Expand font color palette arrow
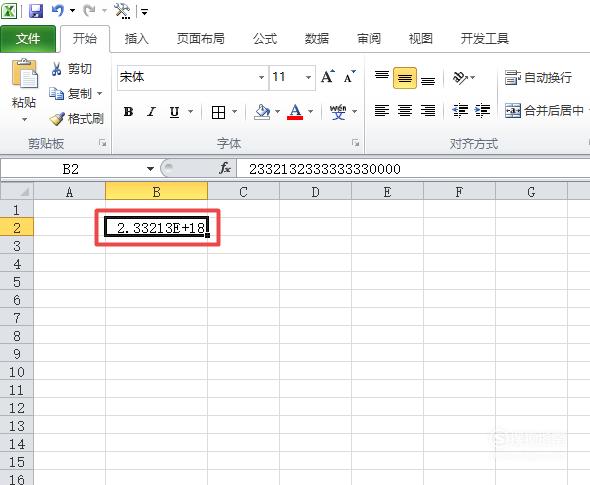 311,111
